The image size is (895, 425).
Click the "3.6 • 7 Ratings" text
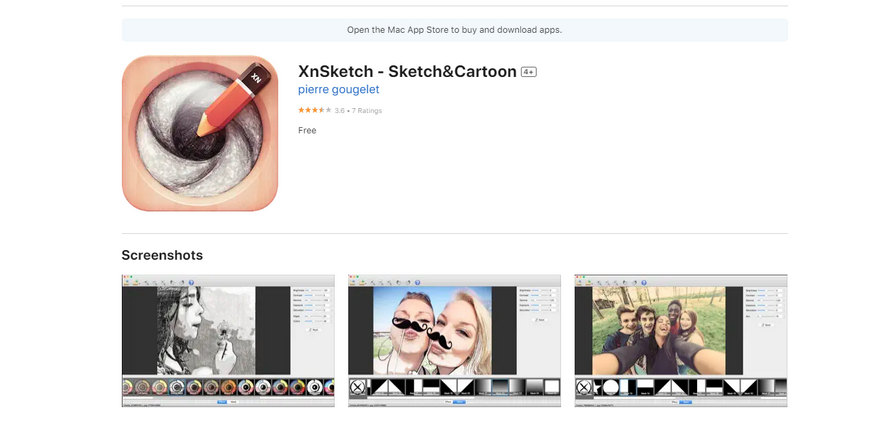pyautogui.click(x=358, y=111)
